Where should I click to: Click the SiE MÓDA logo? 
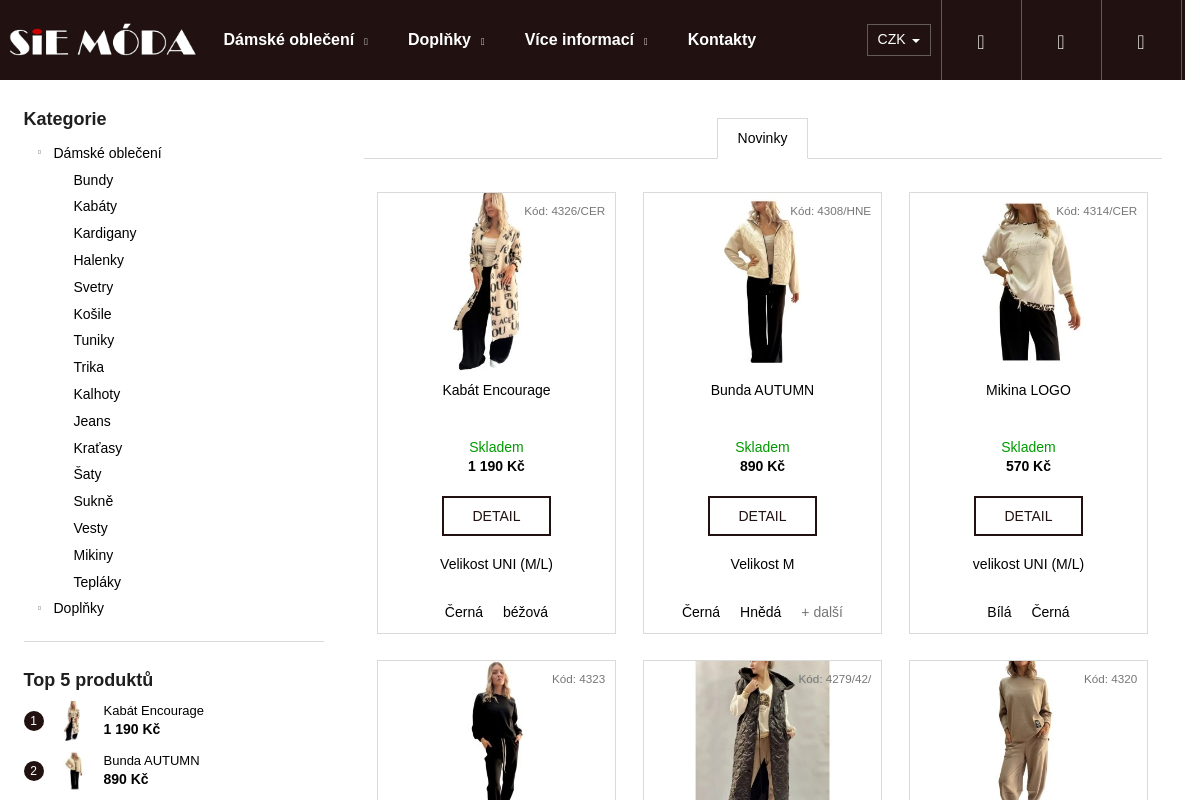tap(102, 41)
